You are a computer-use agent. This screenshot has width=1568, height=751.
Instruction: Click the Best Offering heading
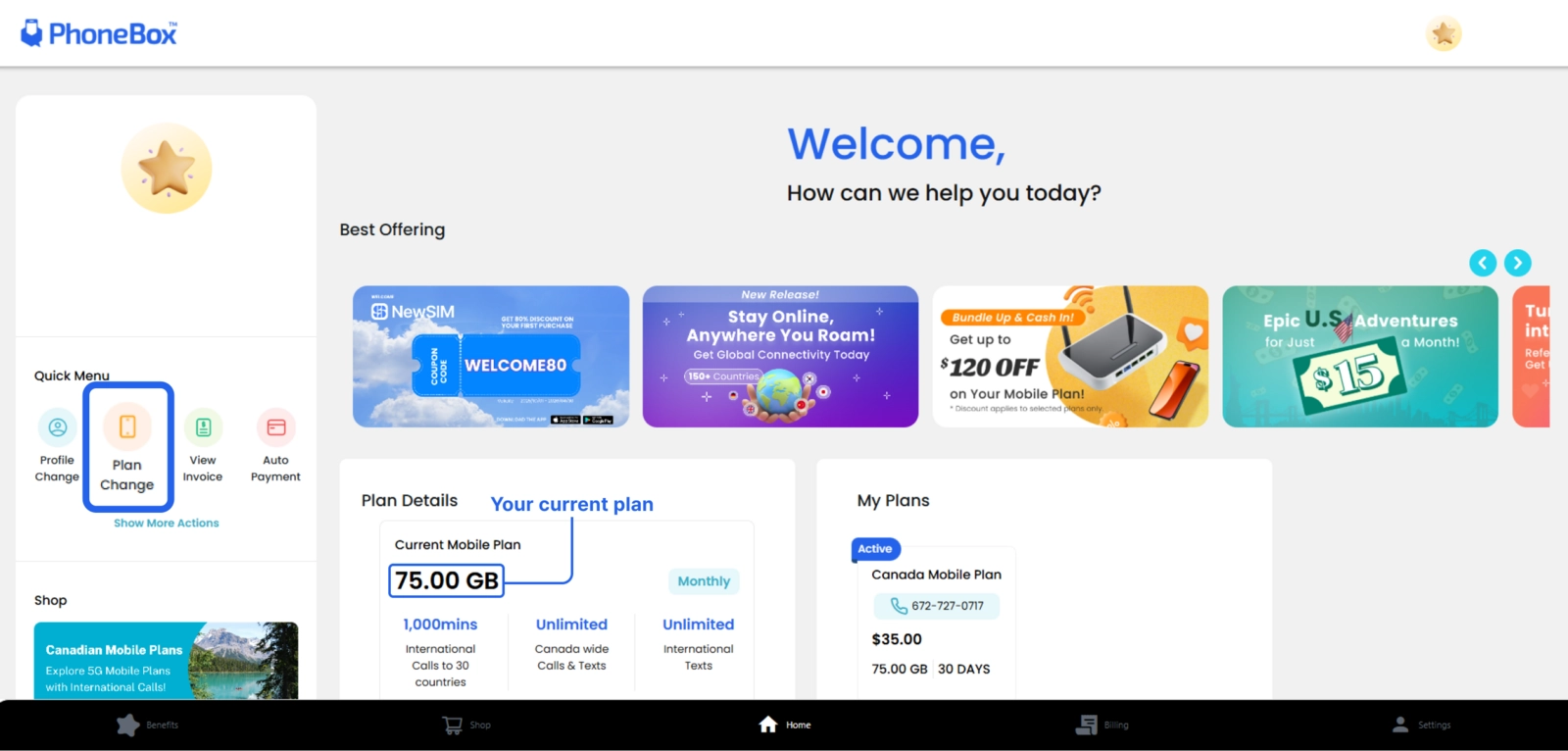[x=392, y=229]
